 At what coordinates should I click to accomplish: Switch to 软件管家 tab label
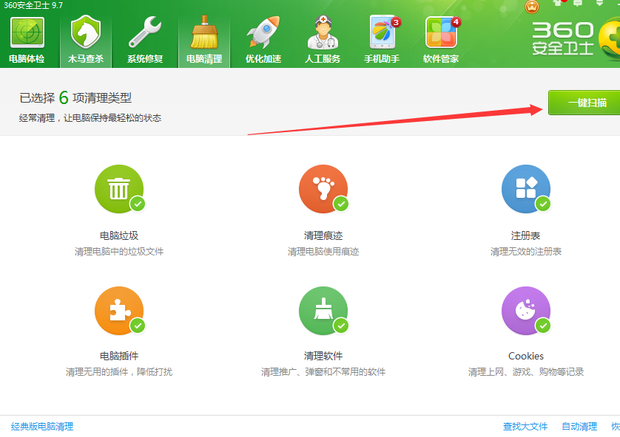[441, 59]
